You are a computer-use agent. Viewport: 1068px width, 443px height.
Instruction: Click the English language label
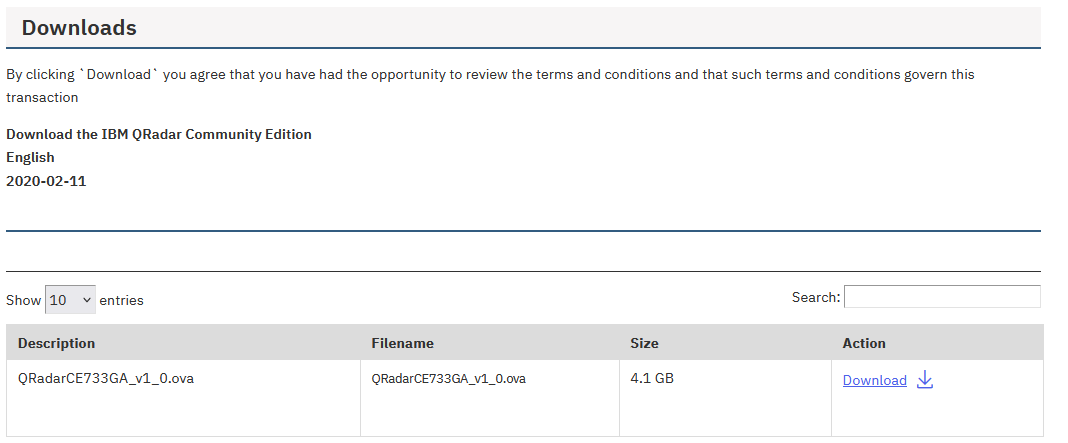pyautogui.click(x=30, y=157)
